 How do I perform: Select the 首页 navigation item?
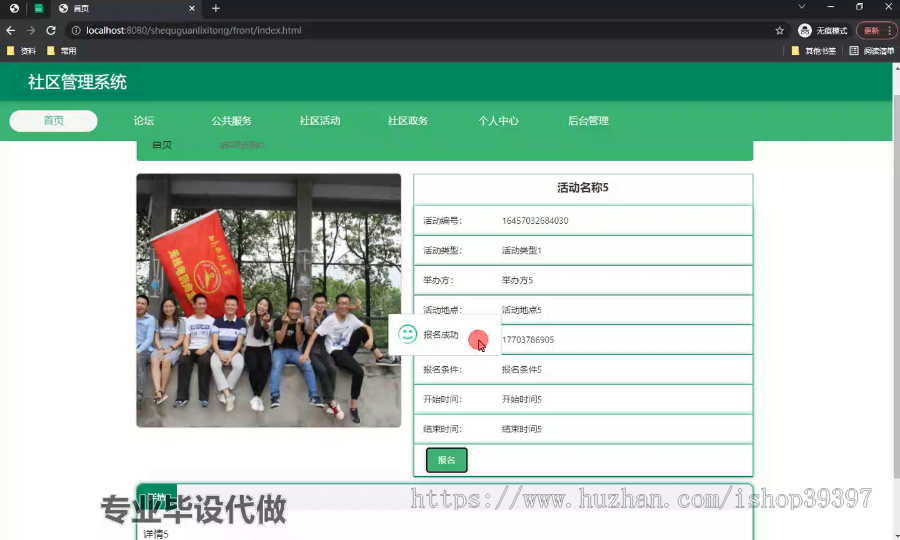point(53,121)
